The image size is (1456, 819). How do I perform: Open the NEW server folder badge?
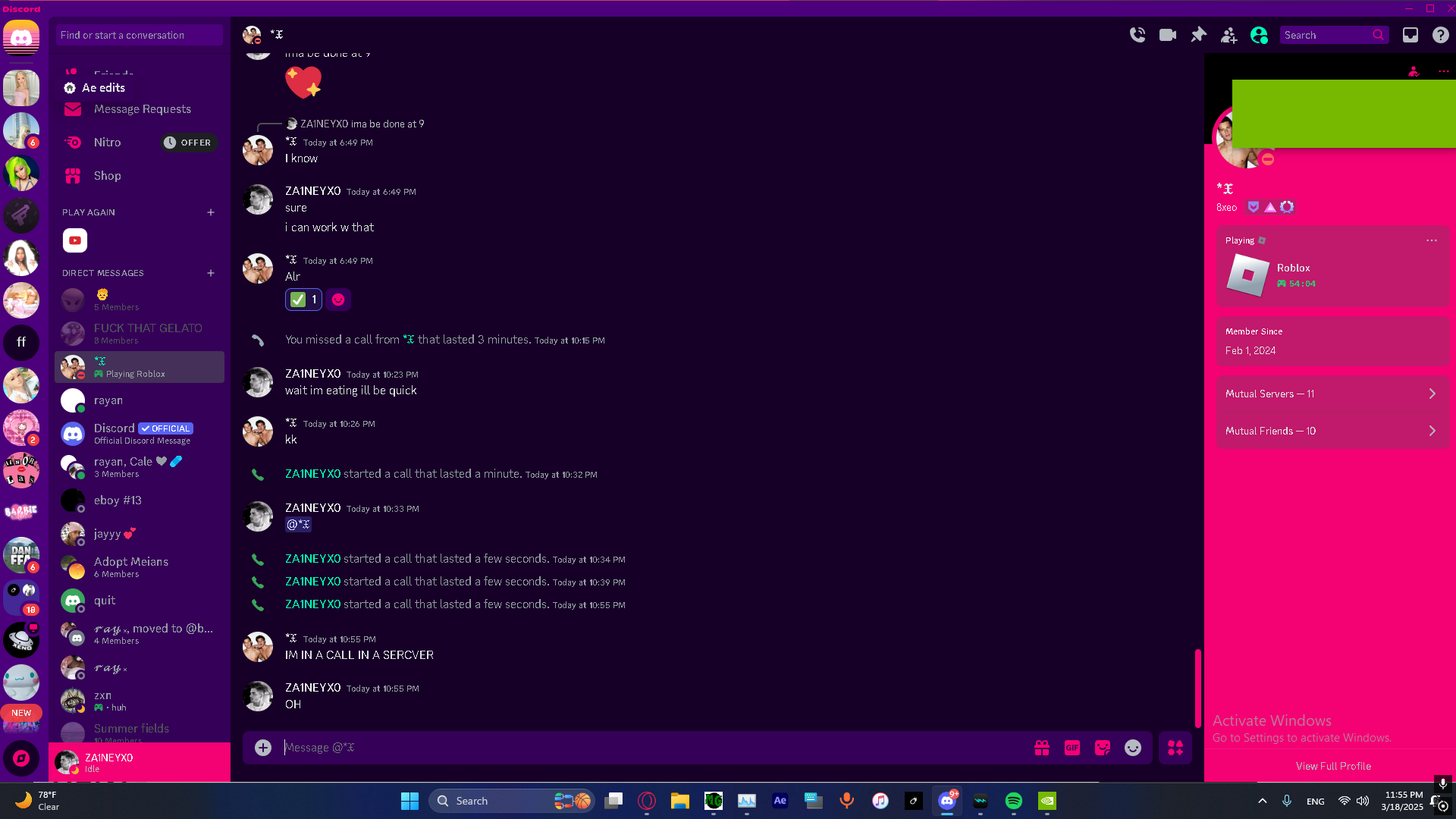tap(21, 713)
